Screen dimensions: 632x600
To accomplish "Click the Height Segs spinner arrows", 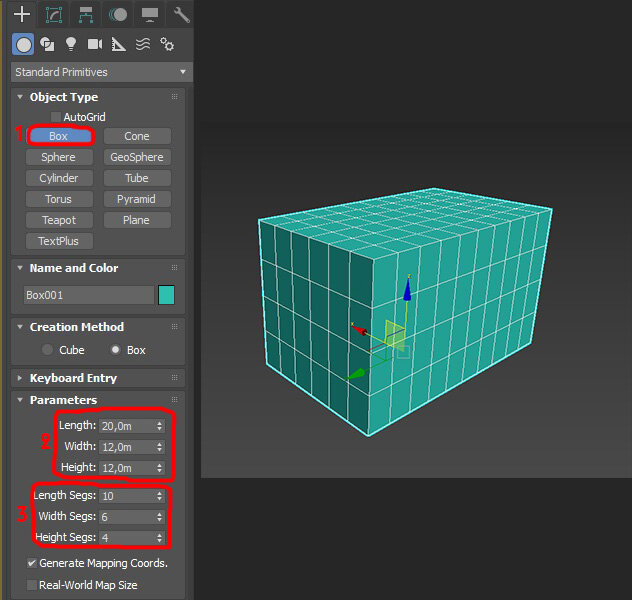I will tap(160, 538).
